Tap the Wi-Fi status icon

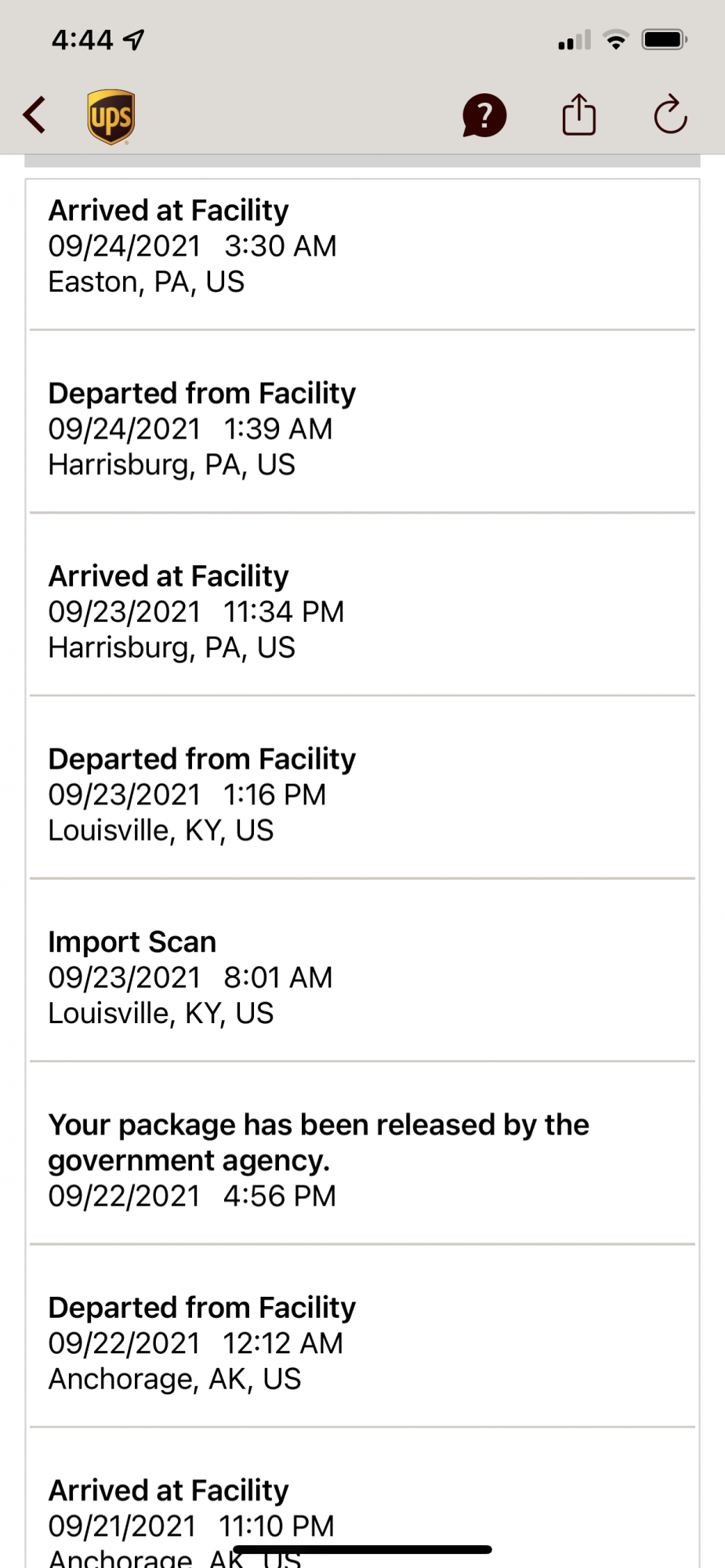pos(616,39)
